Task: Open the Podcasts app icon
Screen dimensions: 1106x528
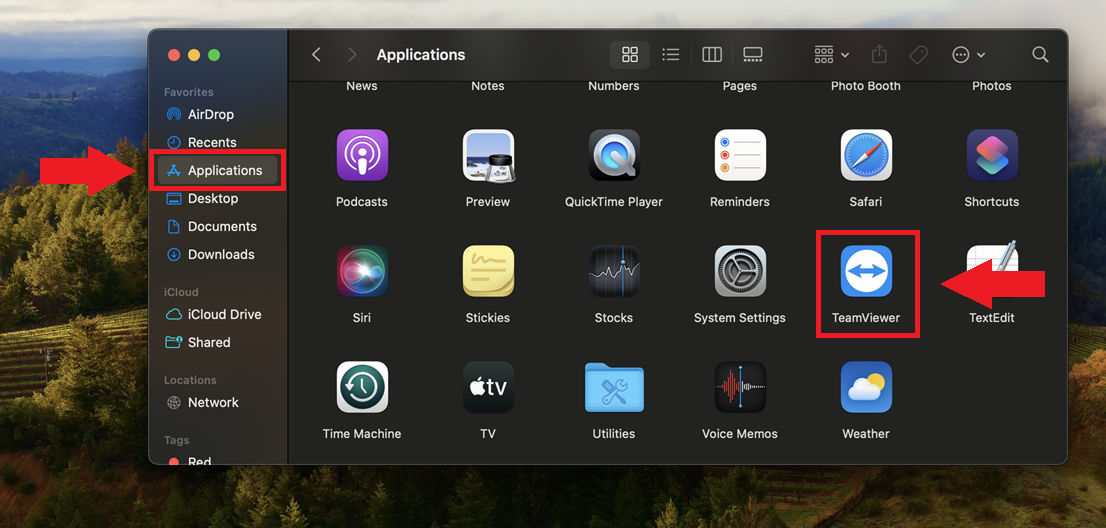Action: (362, 155)
